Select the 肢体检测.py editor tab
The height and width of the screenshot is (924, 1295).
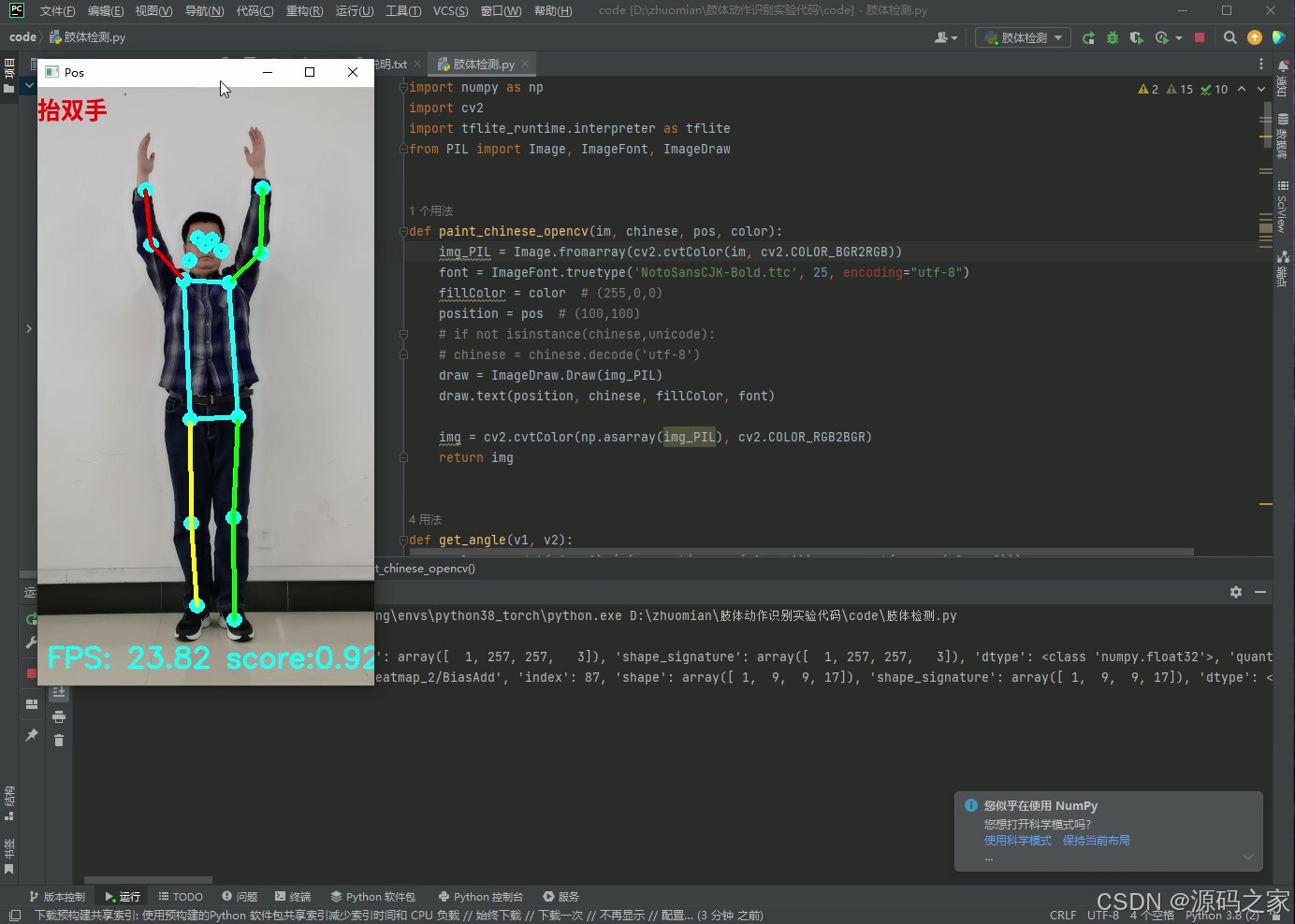coord(484,65)
